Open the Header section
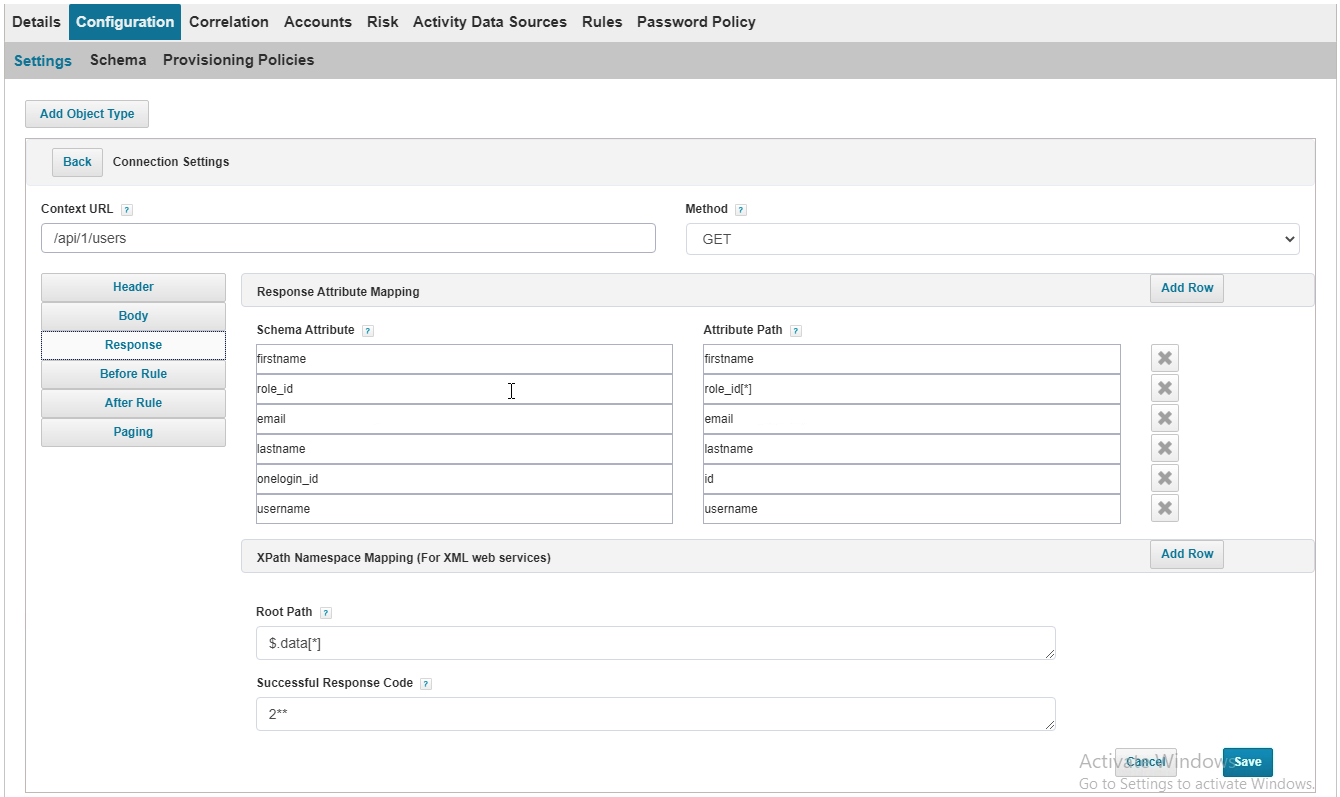 pyautogui.click(x=133, y=287)
